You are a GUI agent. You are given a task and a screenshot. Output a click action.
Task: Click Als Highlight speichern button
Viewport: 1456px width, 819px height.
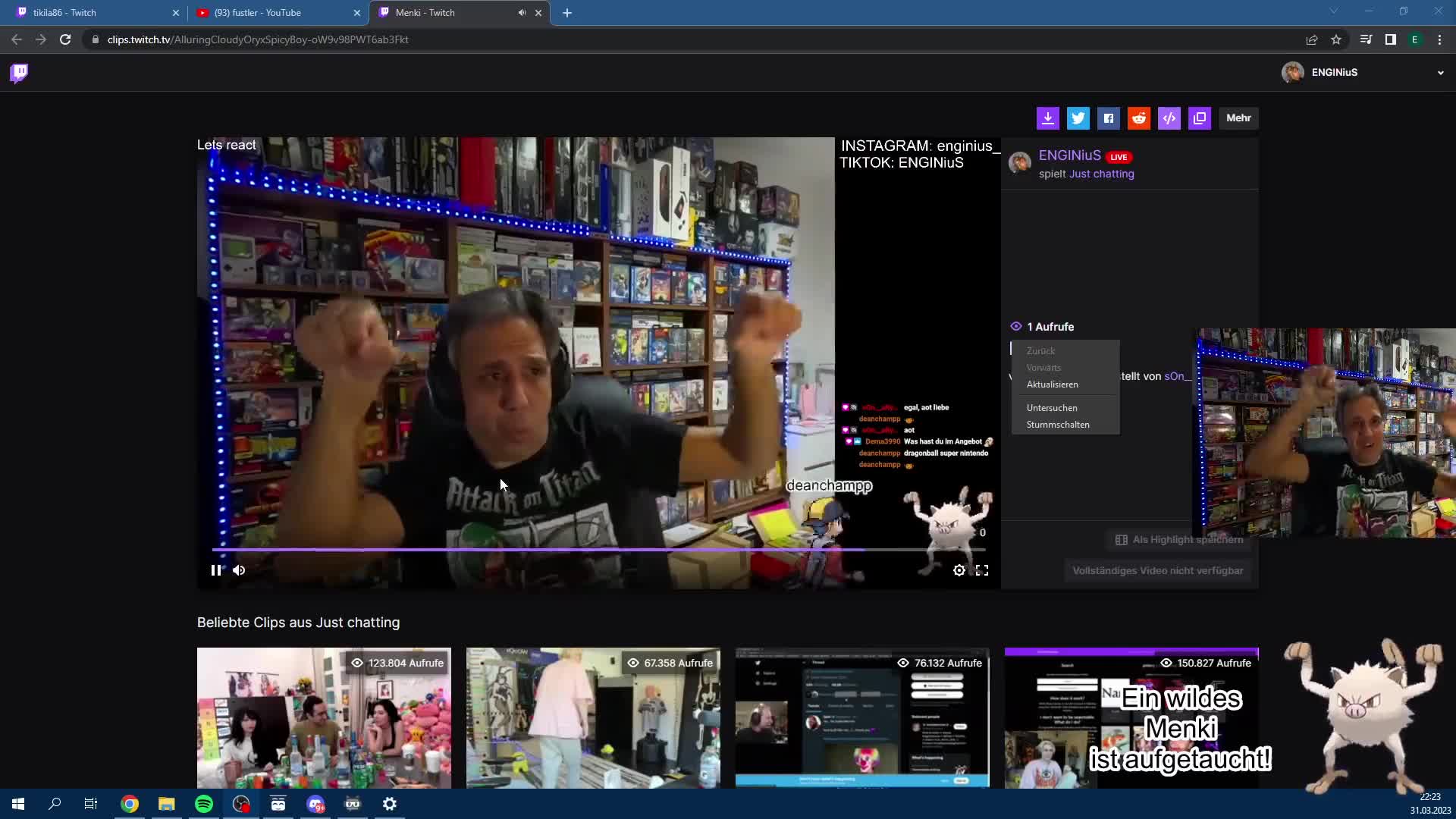coord(1178,540)
